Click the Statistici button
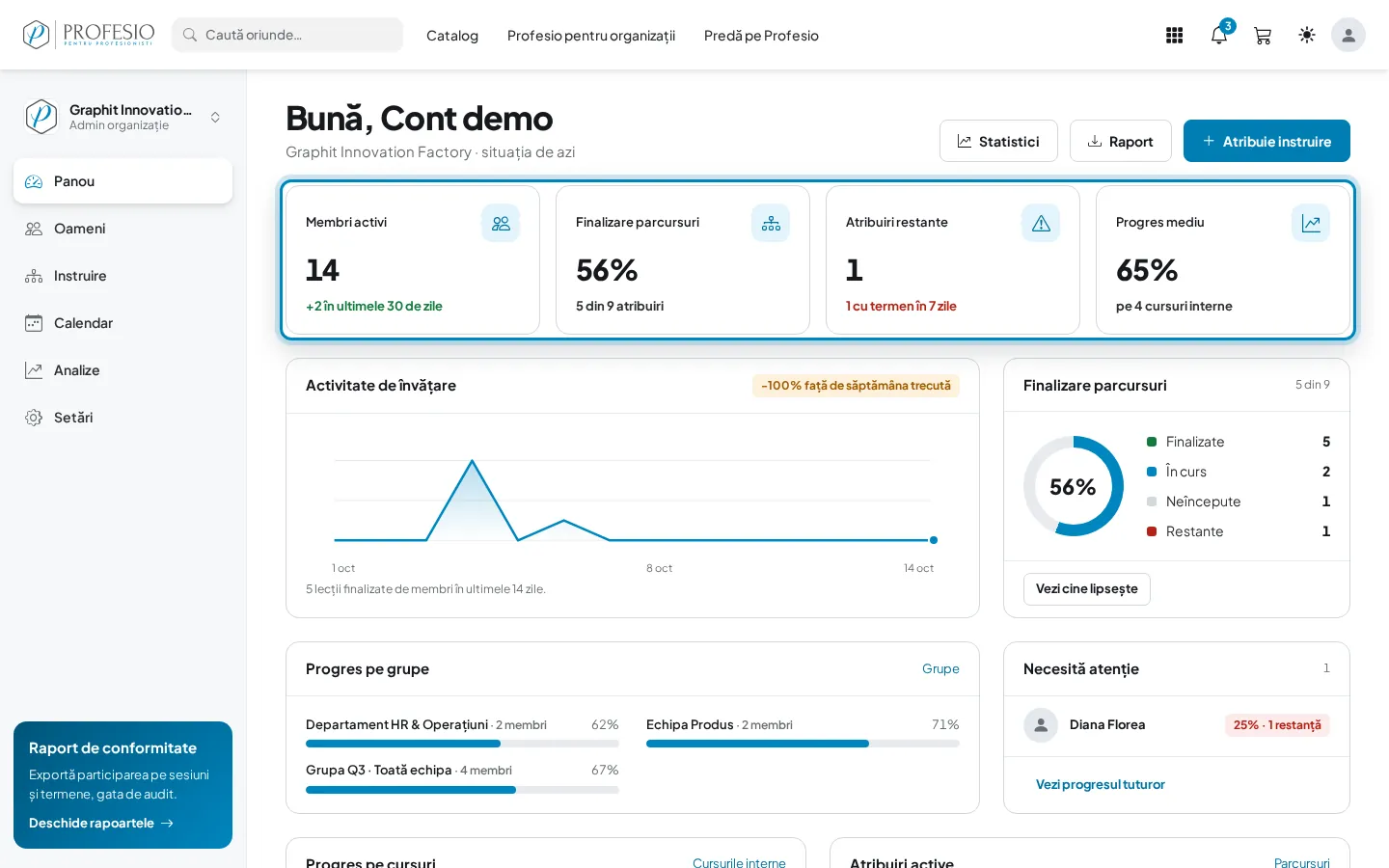 (x=998, y=141)
